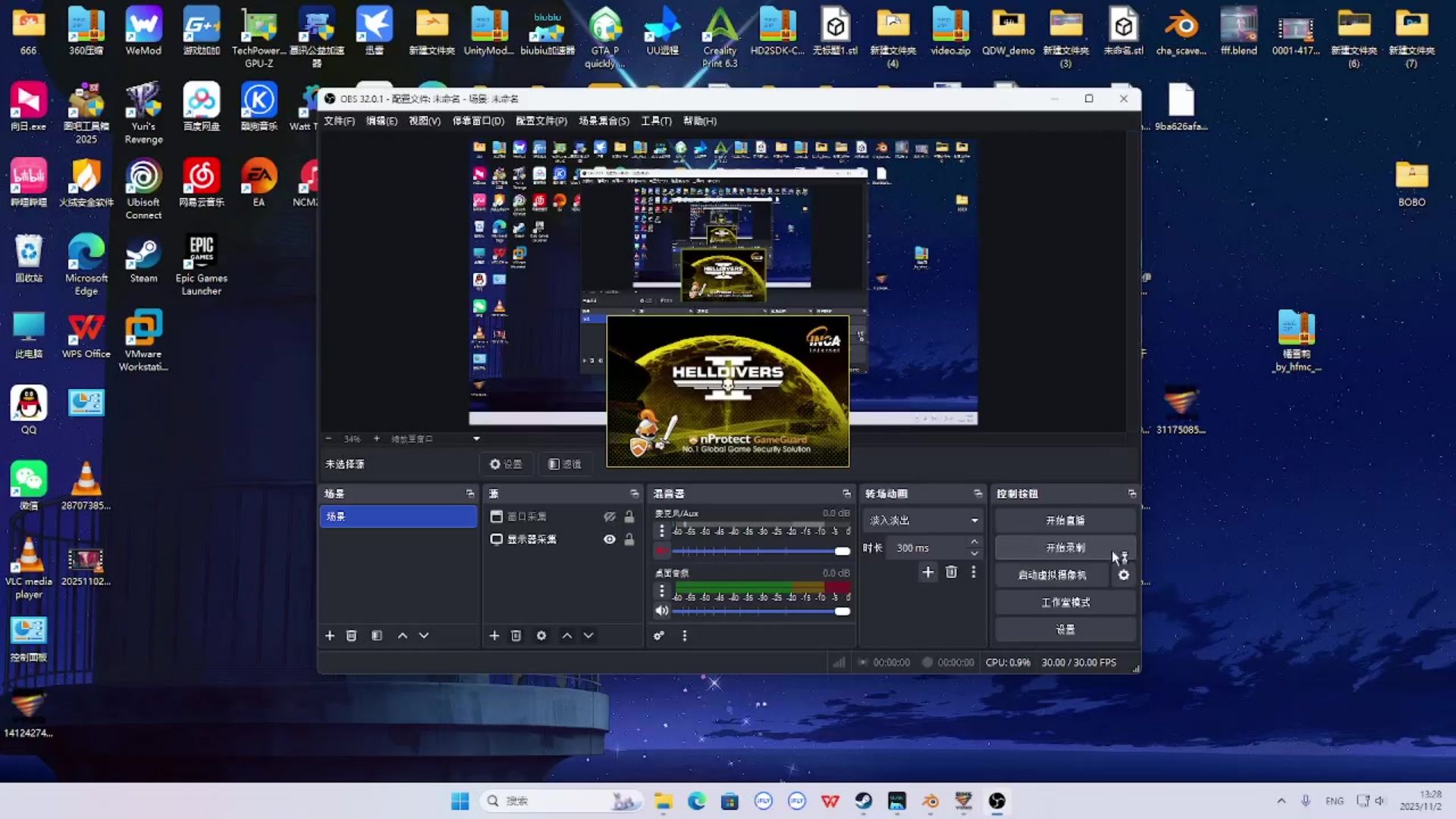This screenshot has width=1456, height=819.
Task: Delete selected scene with trash icon
Action: click(351, 635)
